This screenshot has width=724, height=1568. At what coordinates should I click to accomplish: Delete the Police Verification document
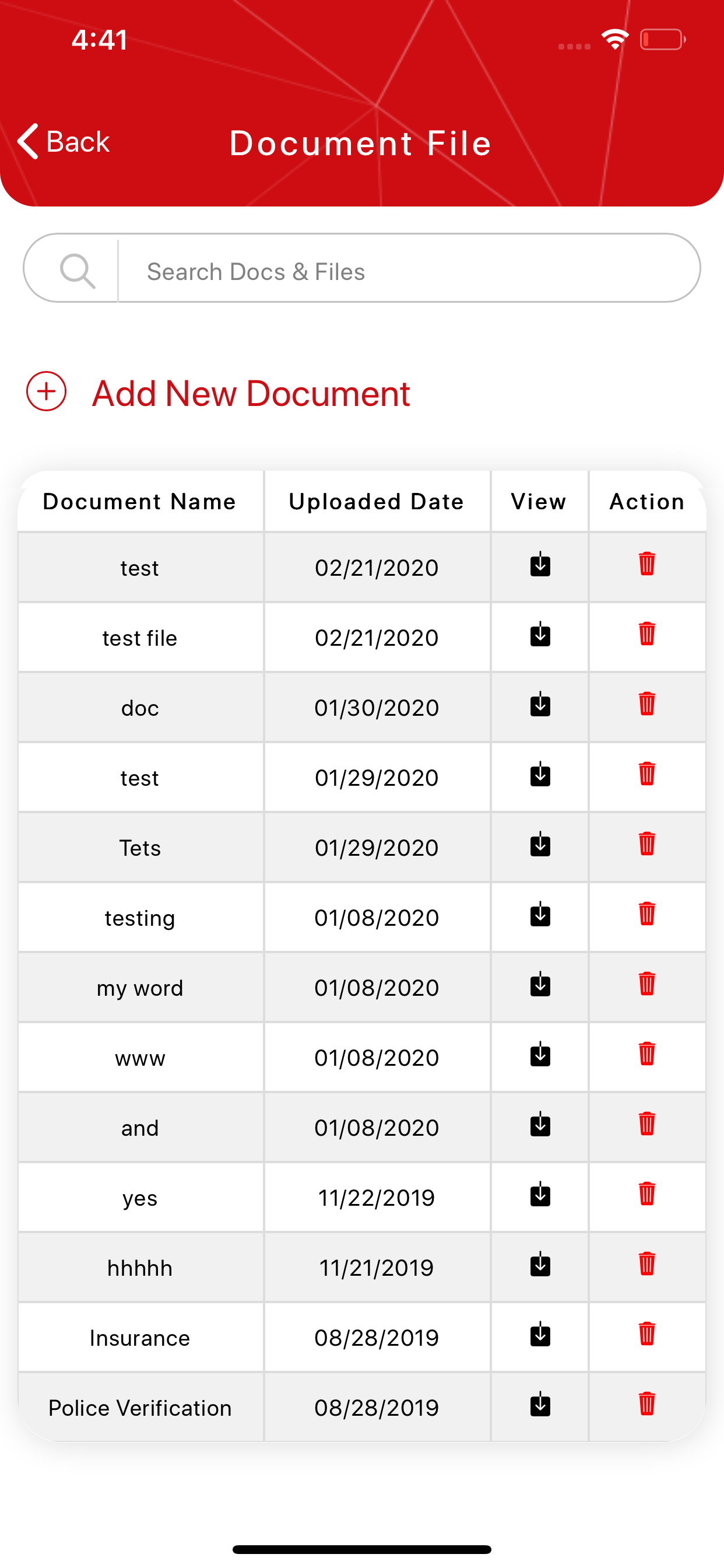[x=646, y=1403]
